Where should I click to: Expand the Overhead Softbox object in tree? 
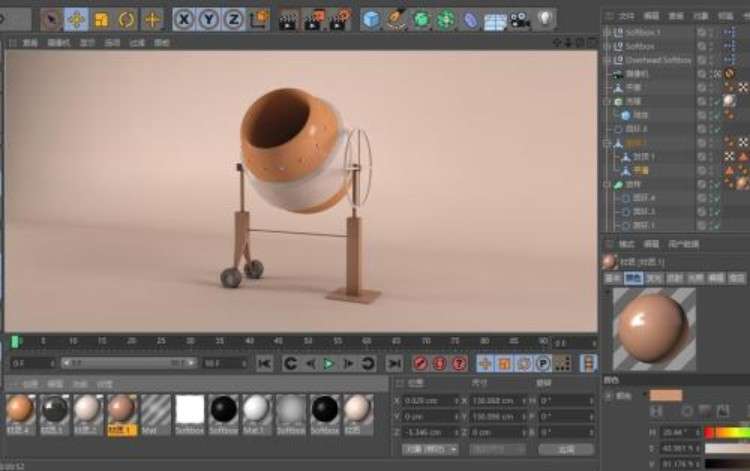pos(607,60)
